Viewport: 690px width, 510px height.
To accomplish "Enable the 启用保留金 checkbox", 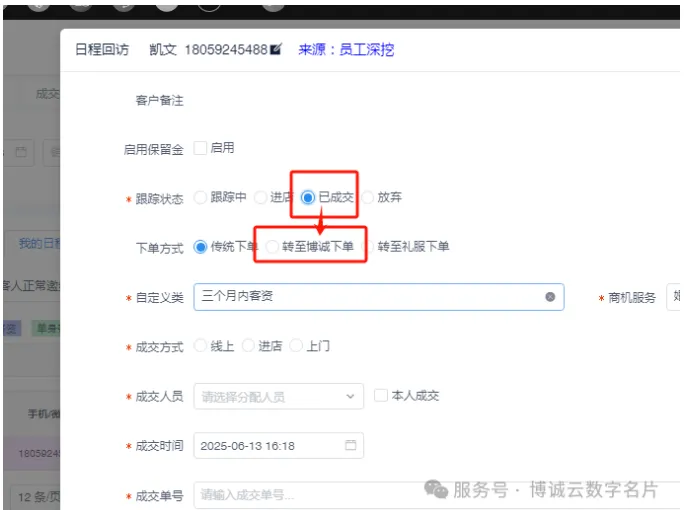I will 200,148.
